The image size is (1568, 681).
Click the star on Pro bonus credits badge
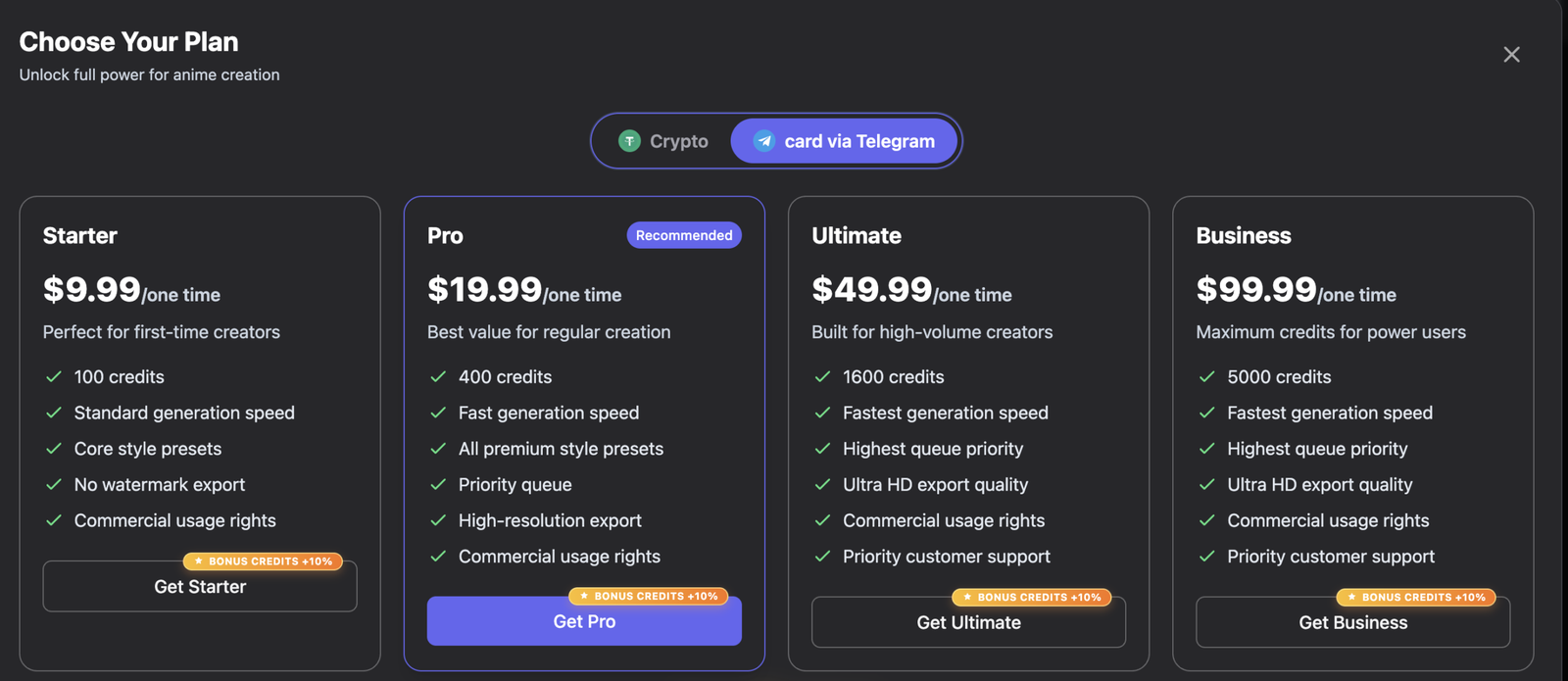[x=584, y=596]
